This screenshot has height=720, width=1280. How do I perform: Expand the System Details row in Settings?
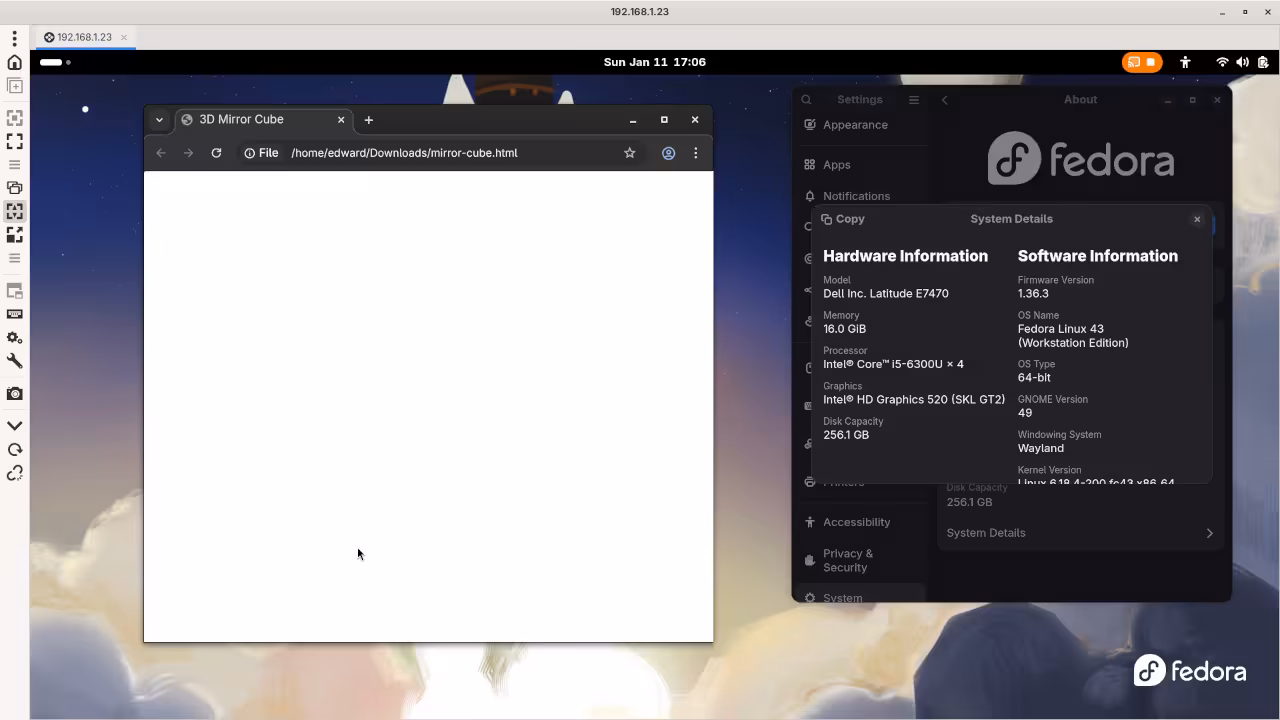pyautogui.click(x=1080, y=533)
